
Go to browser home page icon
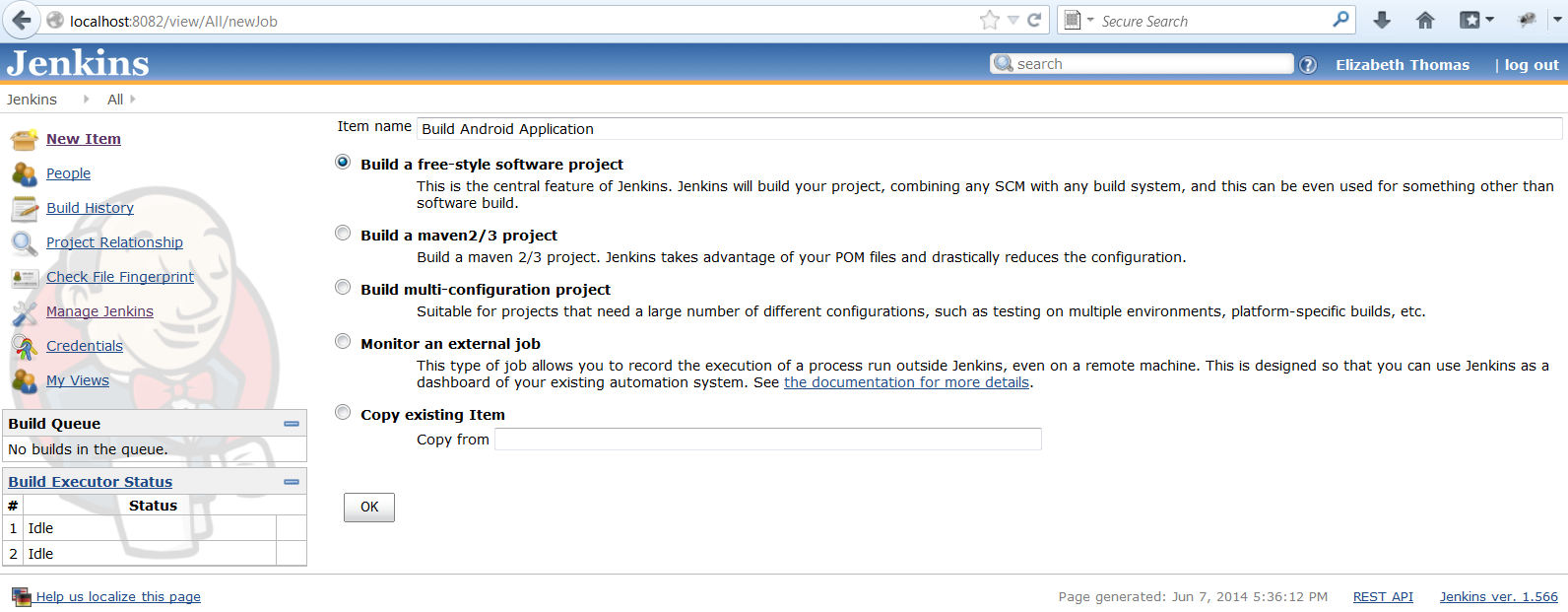click(1425, 20)
